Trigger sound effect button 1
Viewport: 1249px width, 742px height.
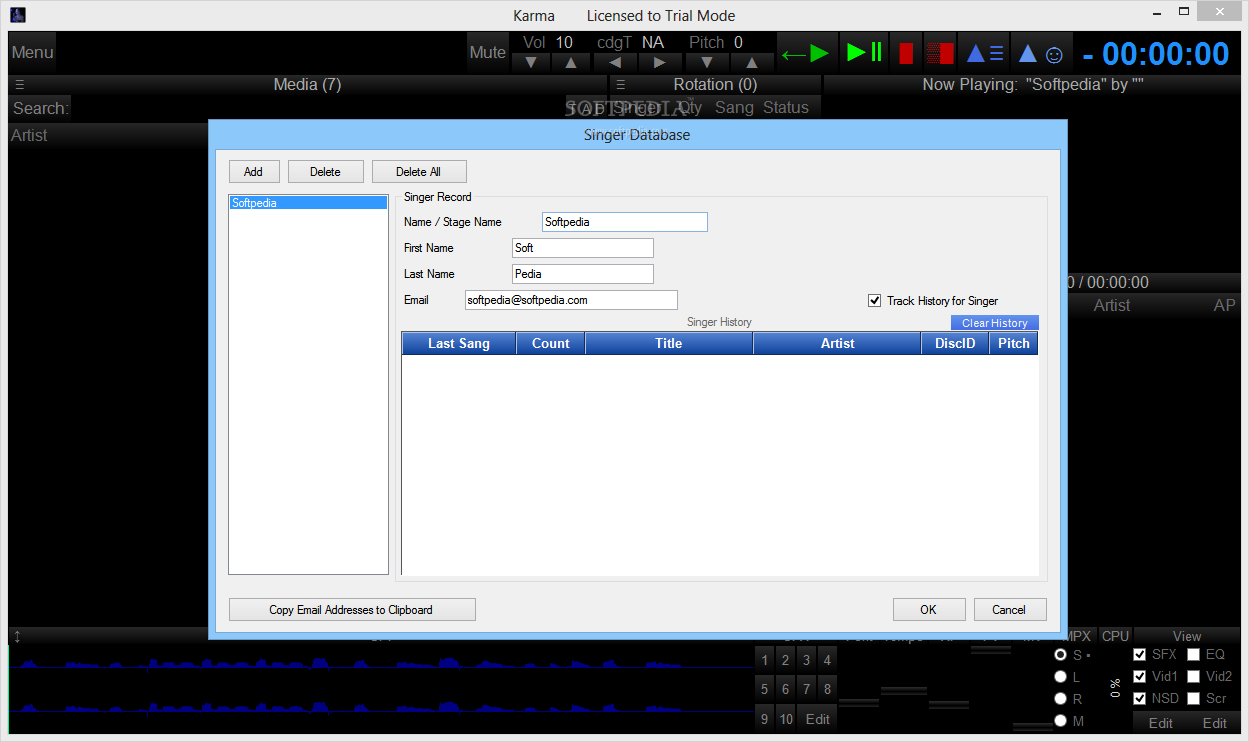[x=765, y=660]
